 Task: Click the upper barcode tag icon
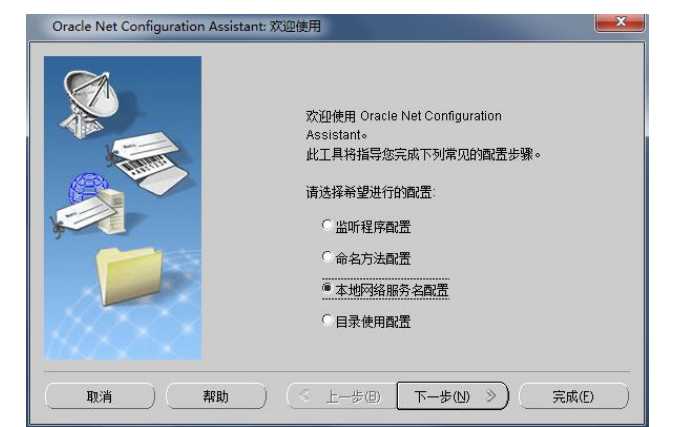(x=147, y=162)
